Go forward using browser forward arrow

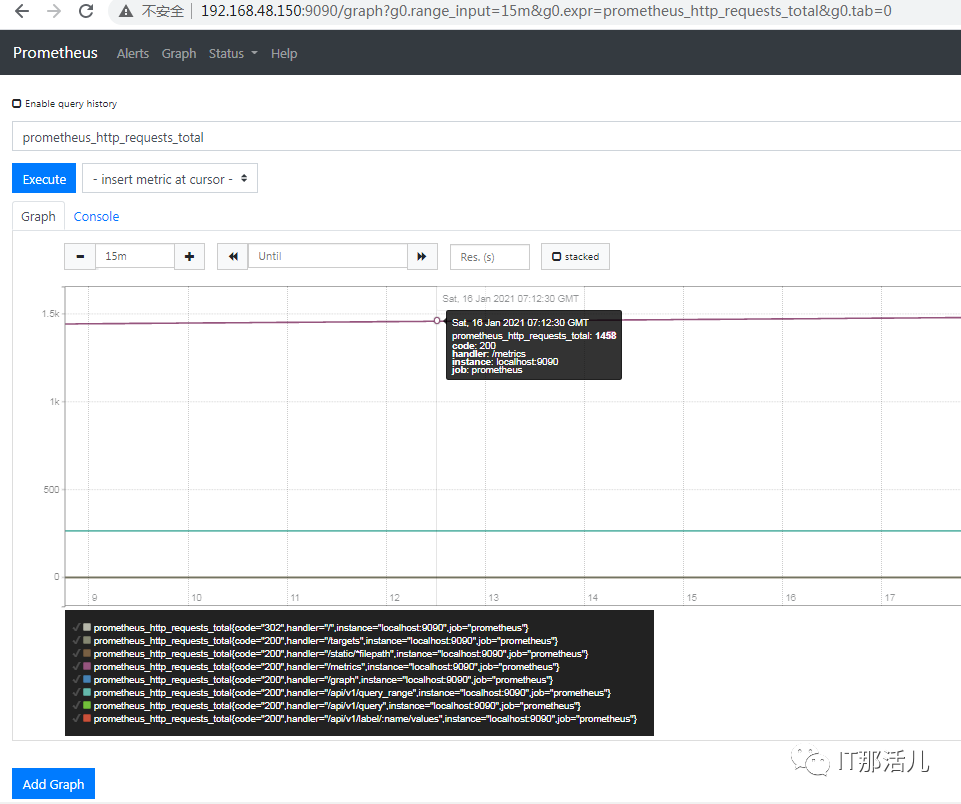pos(54,11)
